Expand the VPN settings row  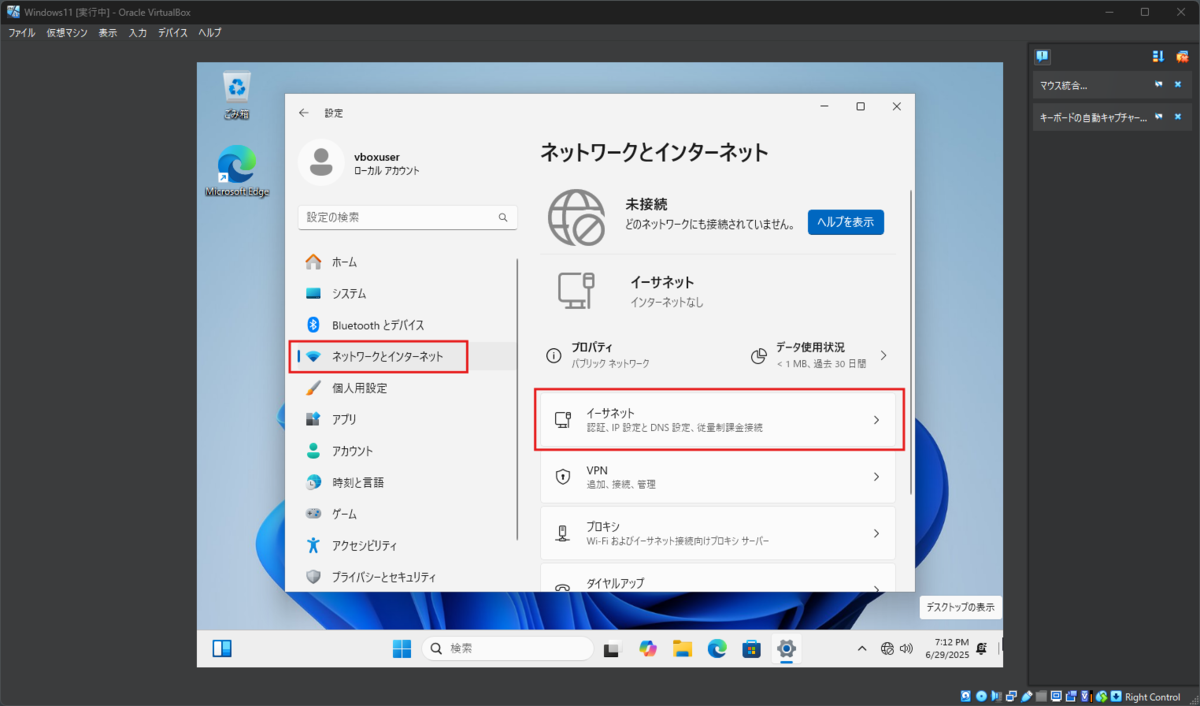718,477
